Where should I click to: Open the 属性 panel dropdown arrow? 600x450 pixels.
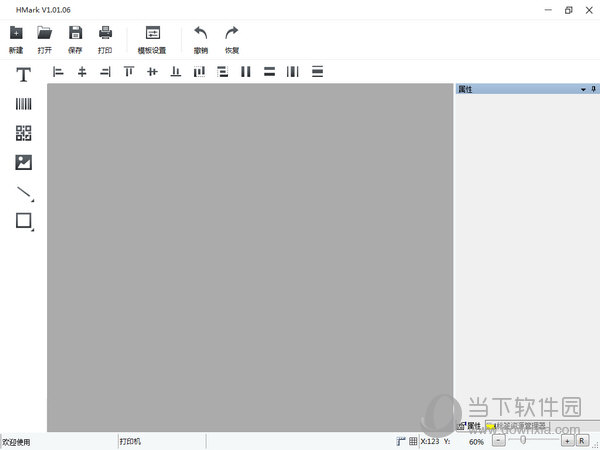(x=583, y=90)
